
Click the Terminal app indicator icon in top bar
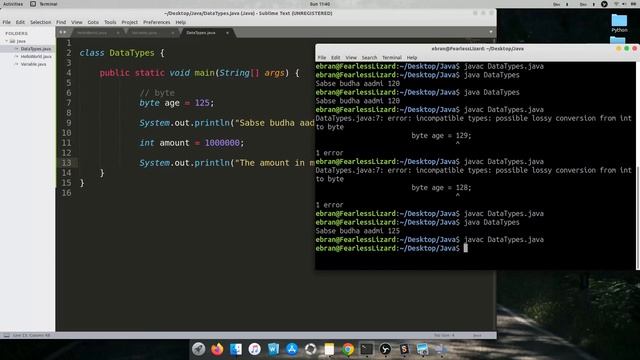tap(33, 4)
